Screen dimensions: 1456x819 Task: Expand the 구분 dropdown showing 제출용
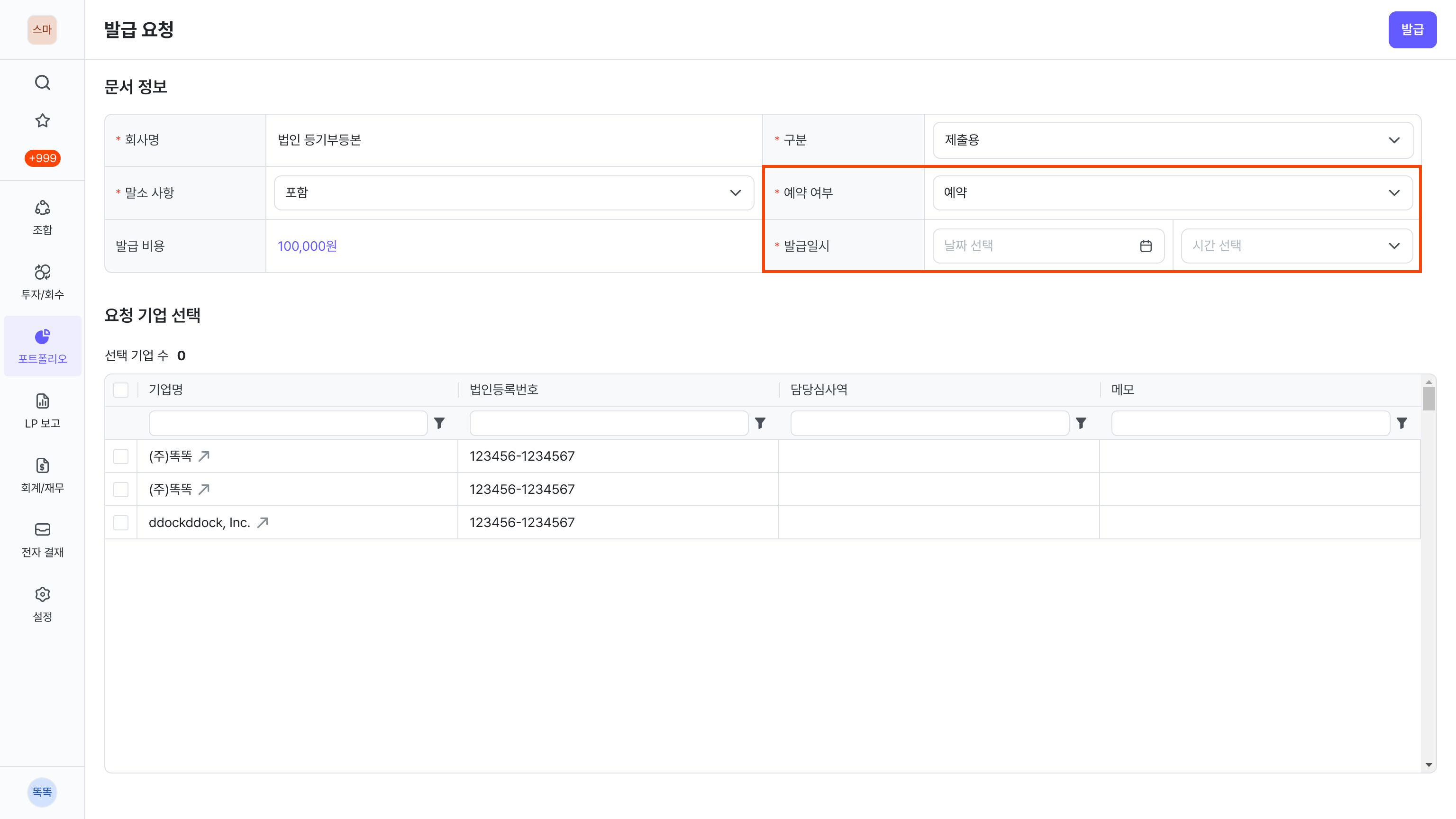[x=1173, y=140]
